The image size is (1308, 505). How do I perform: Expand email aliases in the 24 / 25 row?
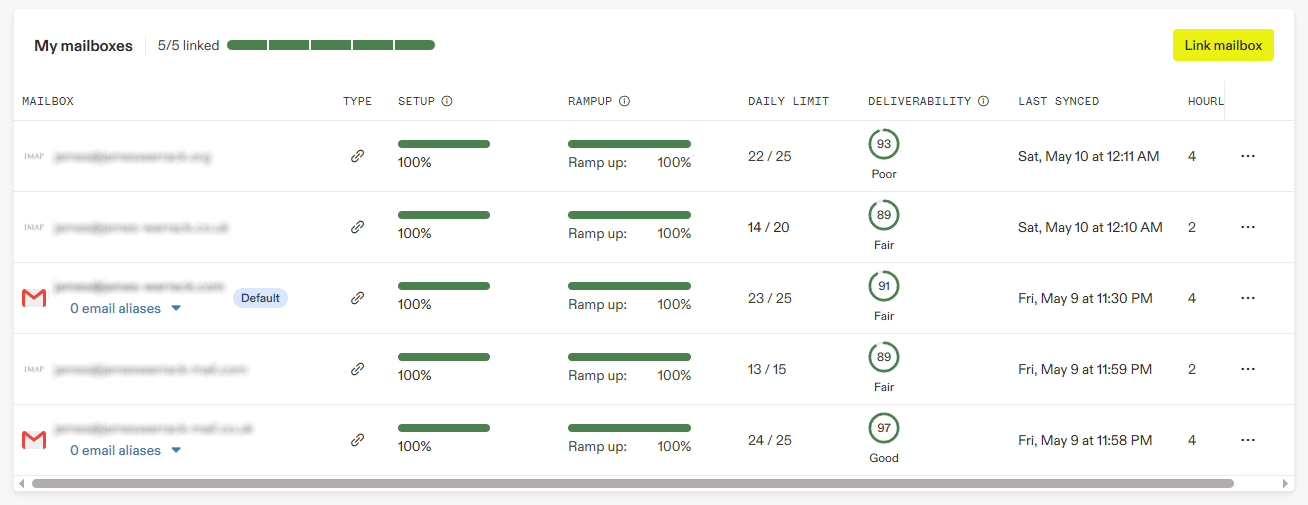pyautogui.click(x=126, y=451)
